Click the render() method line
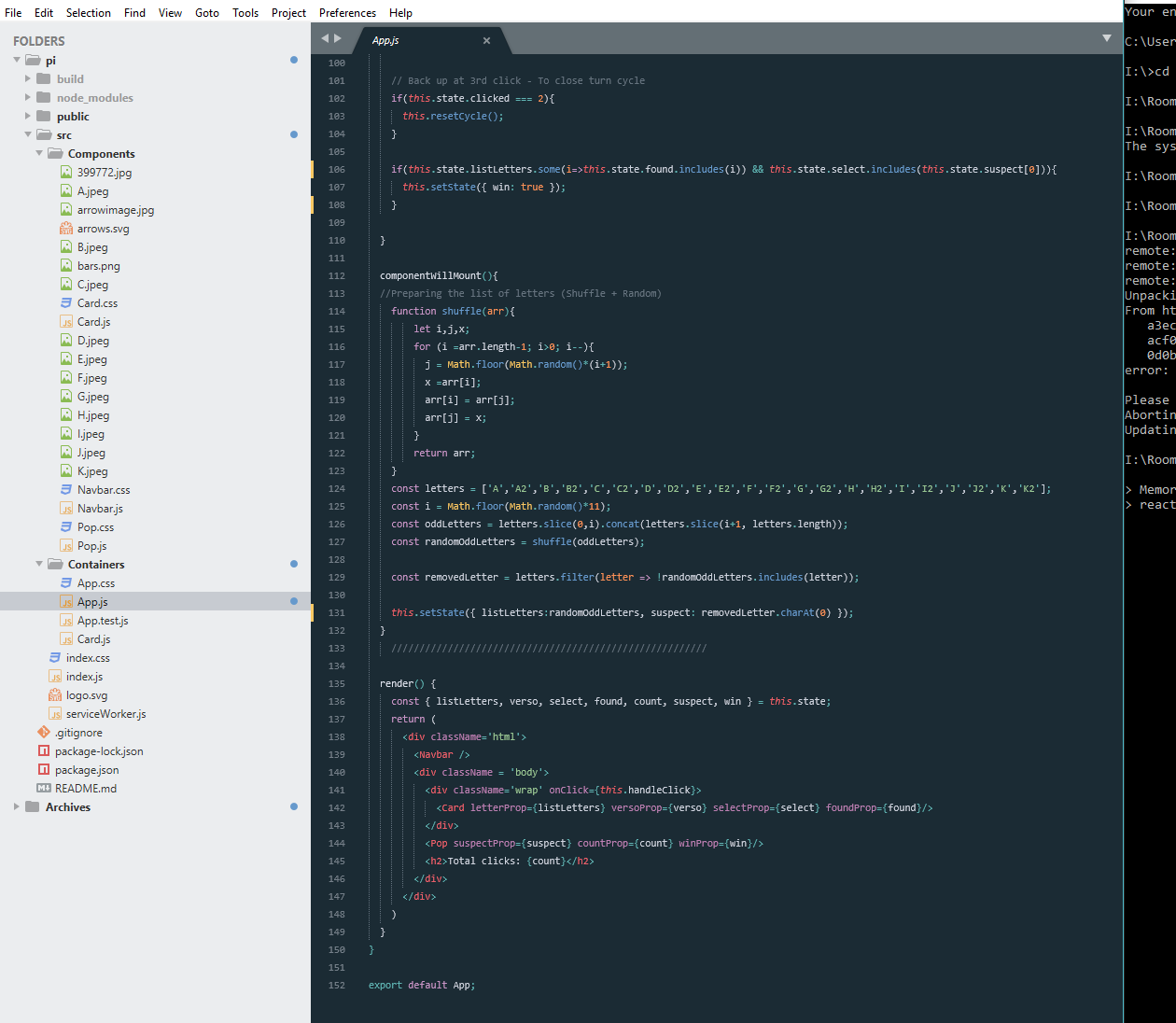The image size is (1176, 1023). [408, 683]
